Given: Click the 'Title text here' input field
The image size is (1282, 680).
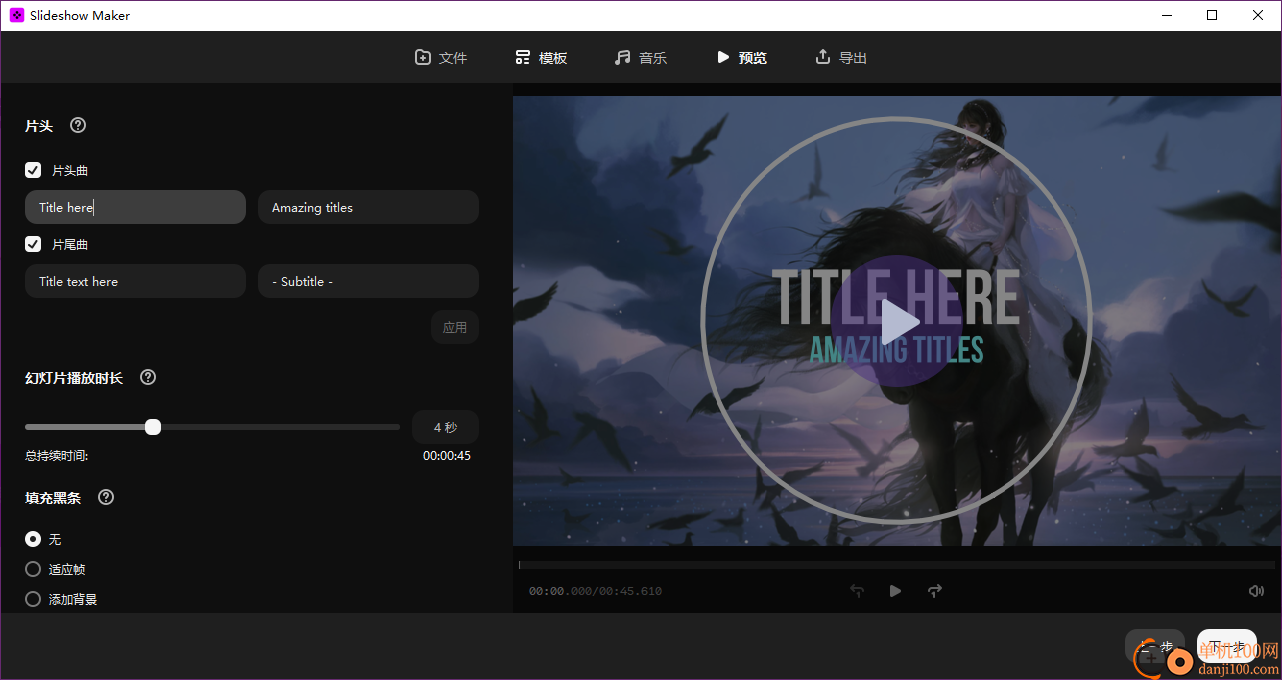Looking at the screenshot, I should 135,281.
